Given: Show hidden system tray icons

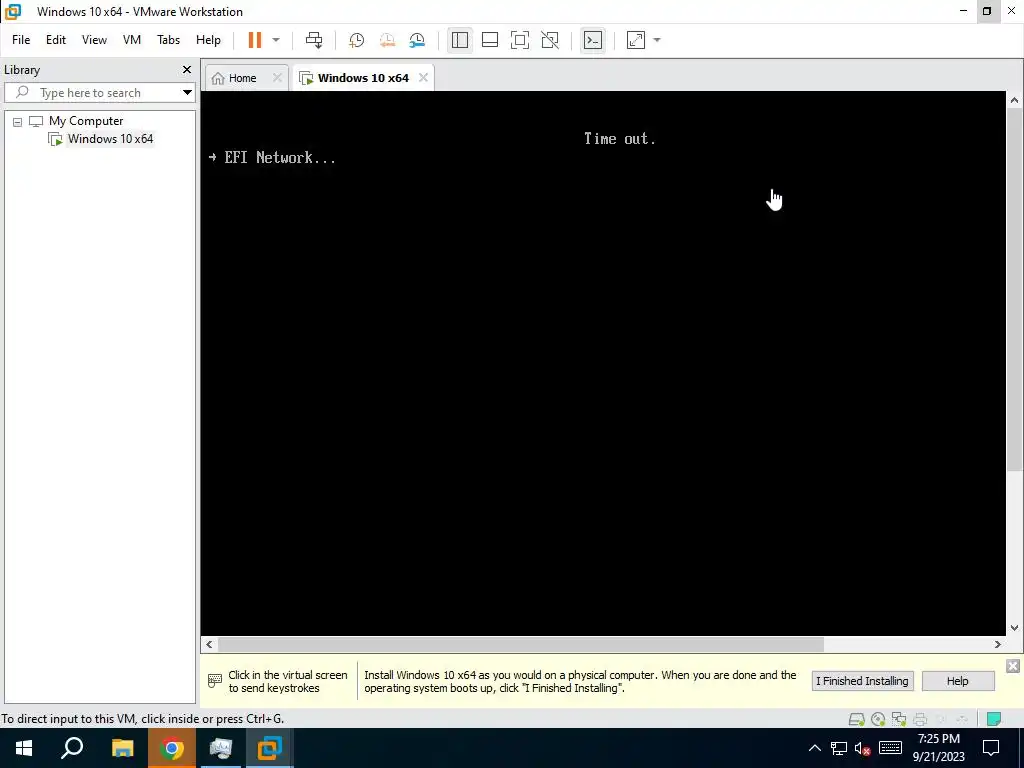Looking at the screenshot, I should [x=814, y=748].
